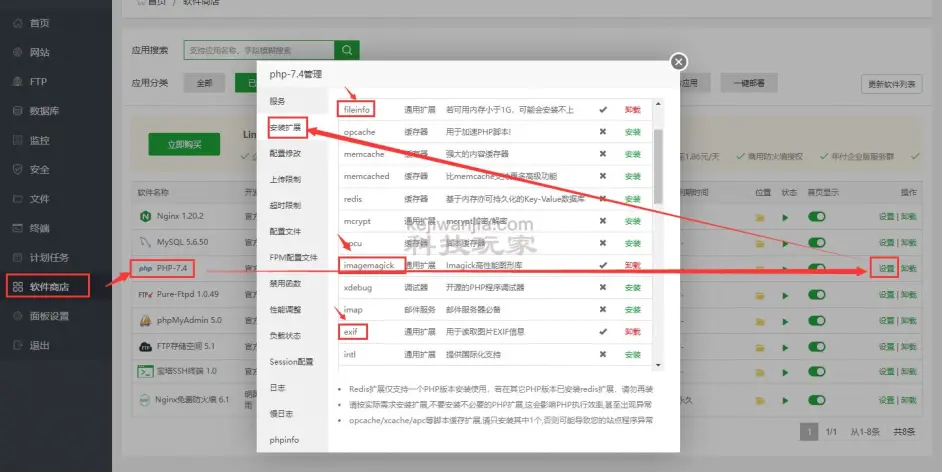
Task: Click the 网站 globe icon in sidebar
Action: point(17,52)
